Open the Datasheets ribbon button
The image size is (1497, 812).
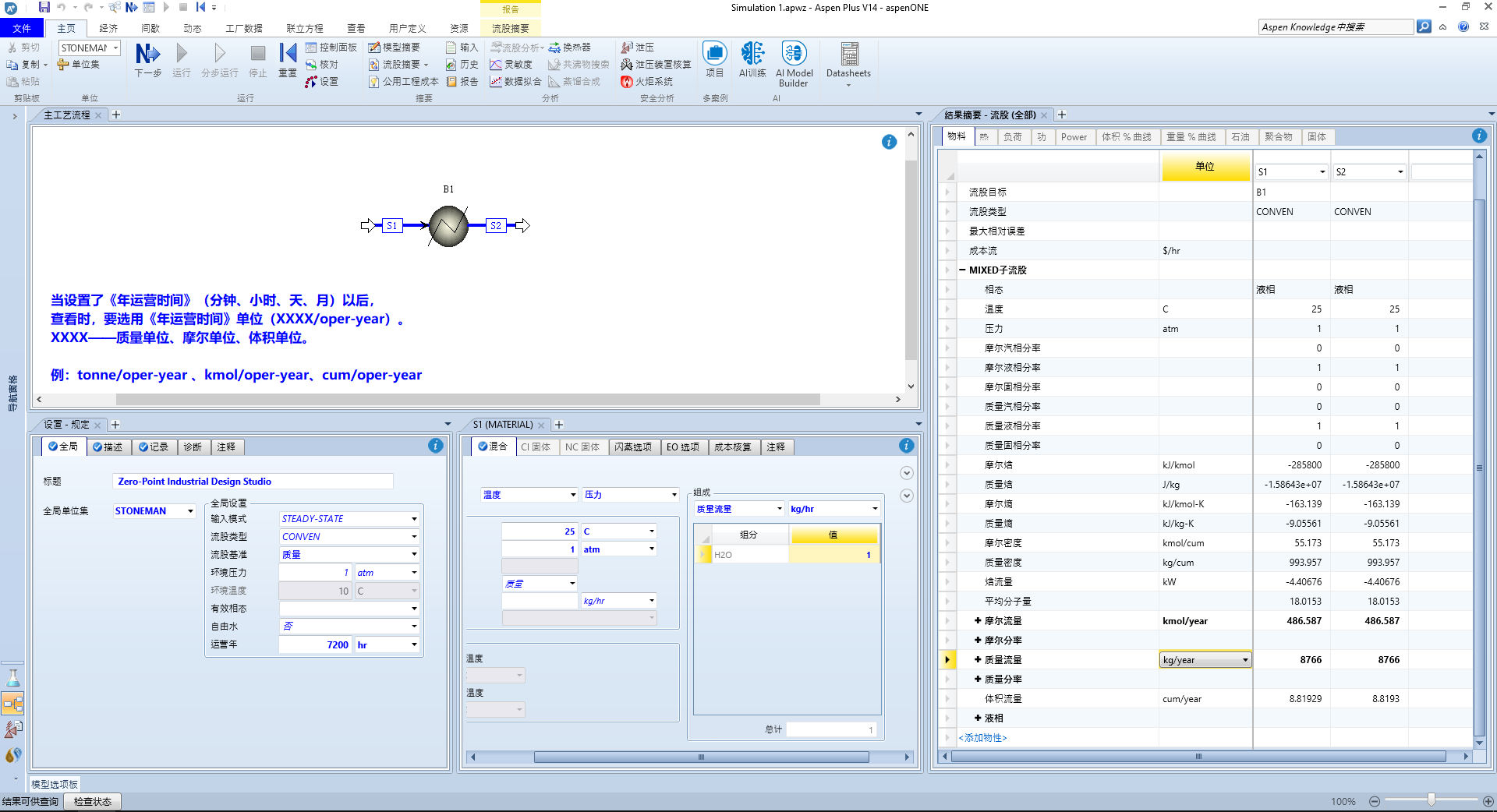click(848, 65)
